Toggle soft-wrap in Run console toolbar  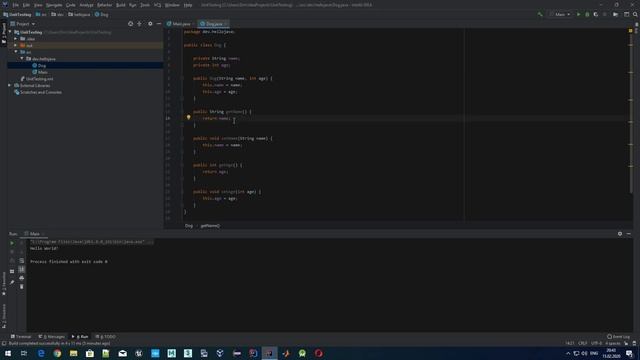[22, 260]
